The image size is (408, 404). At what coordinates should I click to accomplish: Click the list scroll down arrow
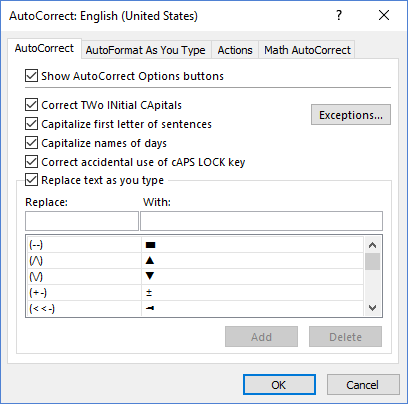pos(372,308)
